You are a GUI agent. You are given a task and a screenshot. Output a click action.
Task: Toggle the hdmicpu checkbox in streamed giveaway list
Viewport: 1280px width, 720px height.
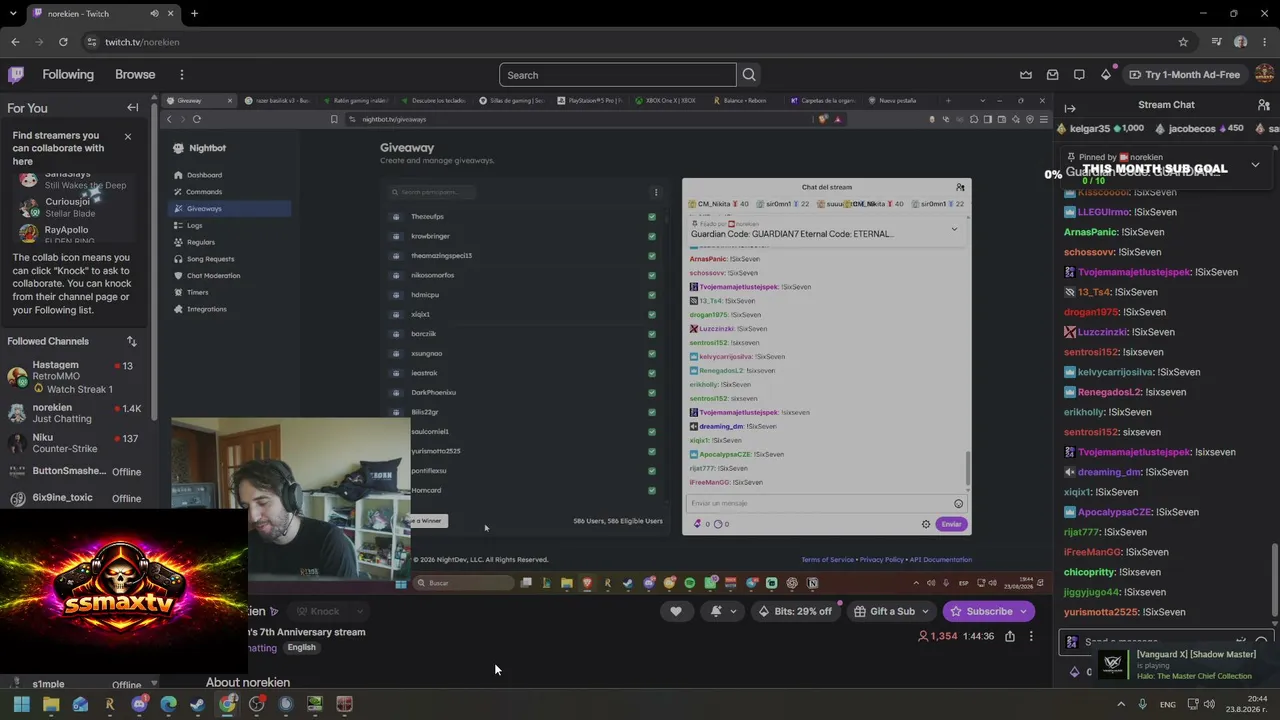(x=652, y=295)
